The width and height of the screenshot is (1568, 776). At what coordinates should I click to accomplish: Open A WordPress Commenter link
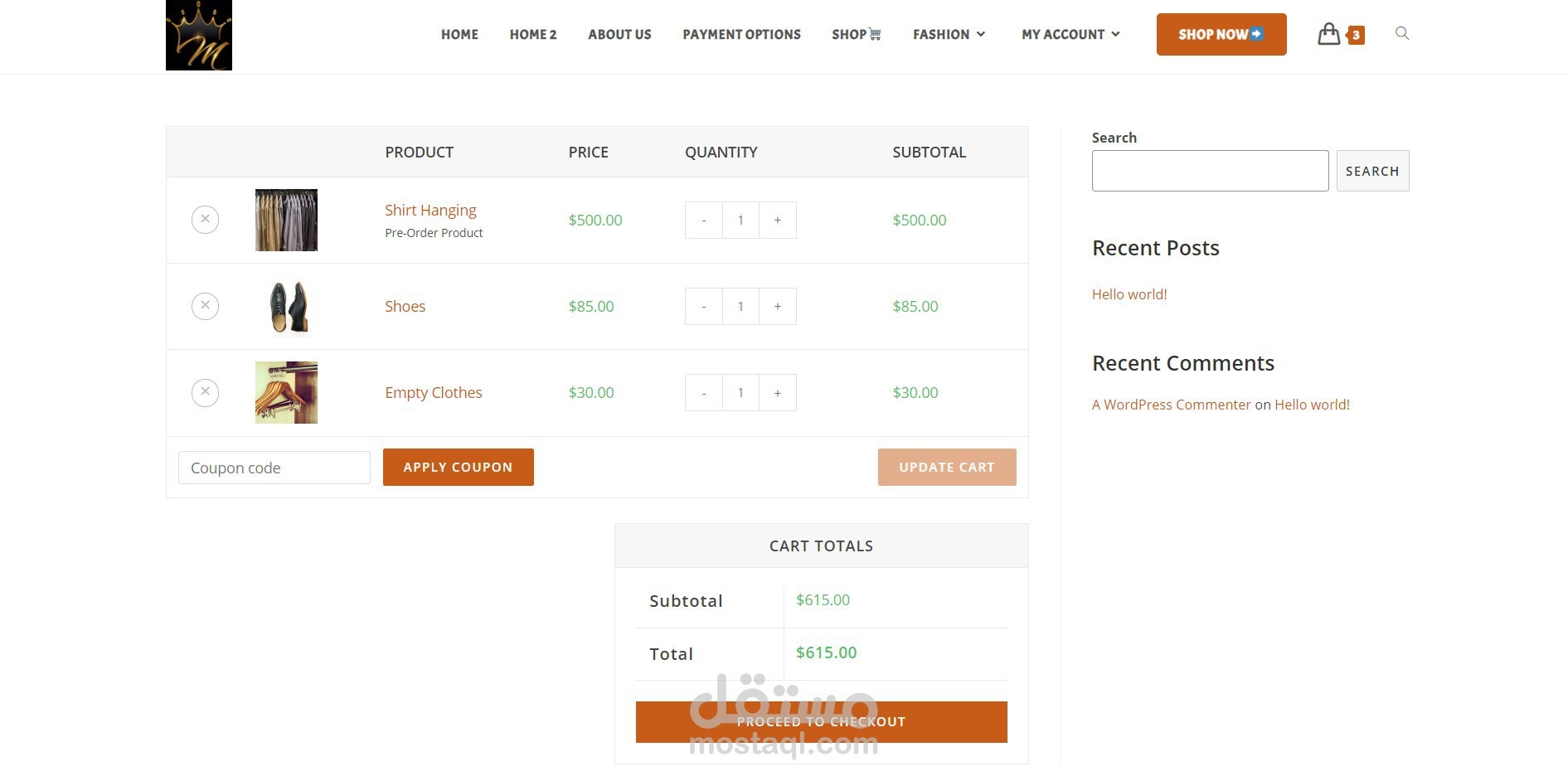(1171, 405)
